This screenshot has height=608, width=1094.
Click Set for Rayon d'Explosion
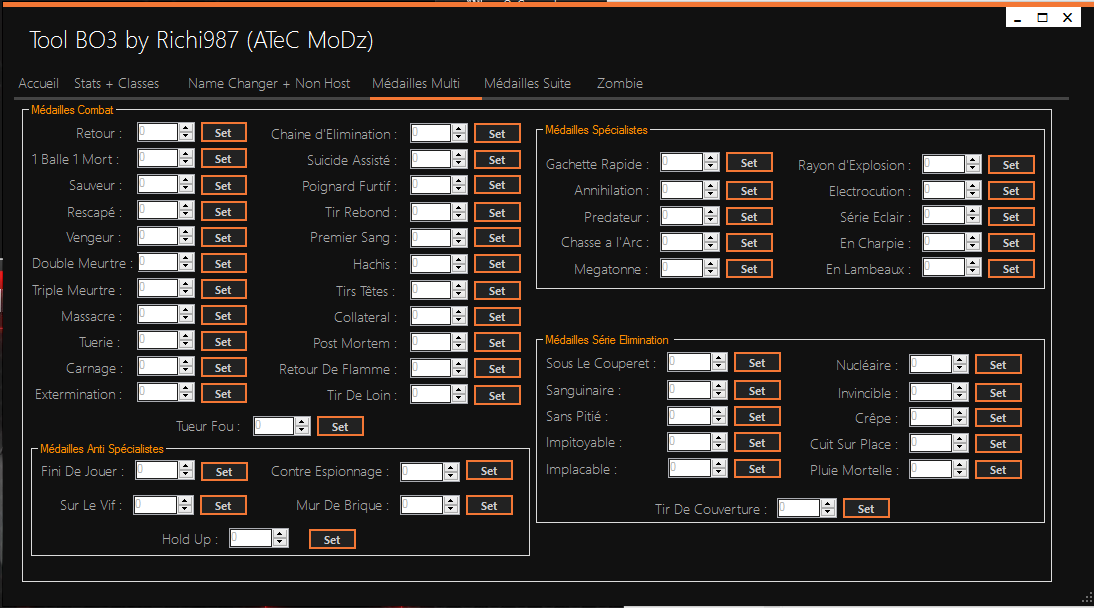pos(1011,165)
